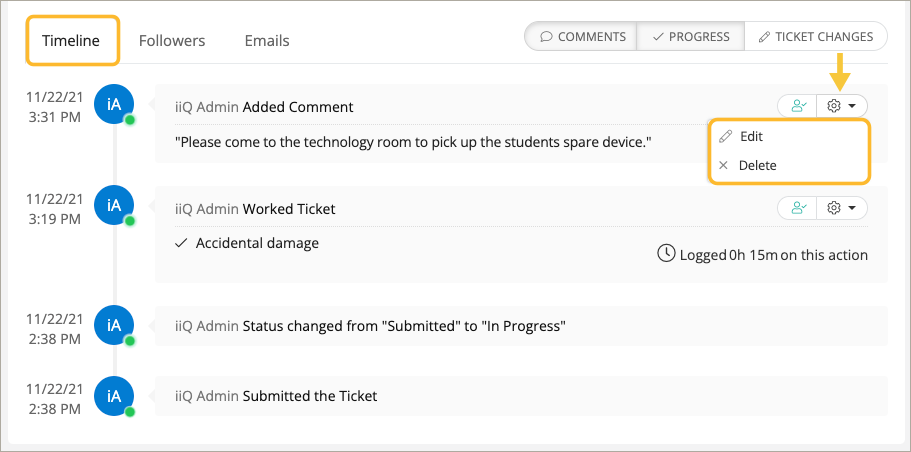Switch to the Followers tab
911x452 pixels.
point(172,41)
